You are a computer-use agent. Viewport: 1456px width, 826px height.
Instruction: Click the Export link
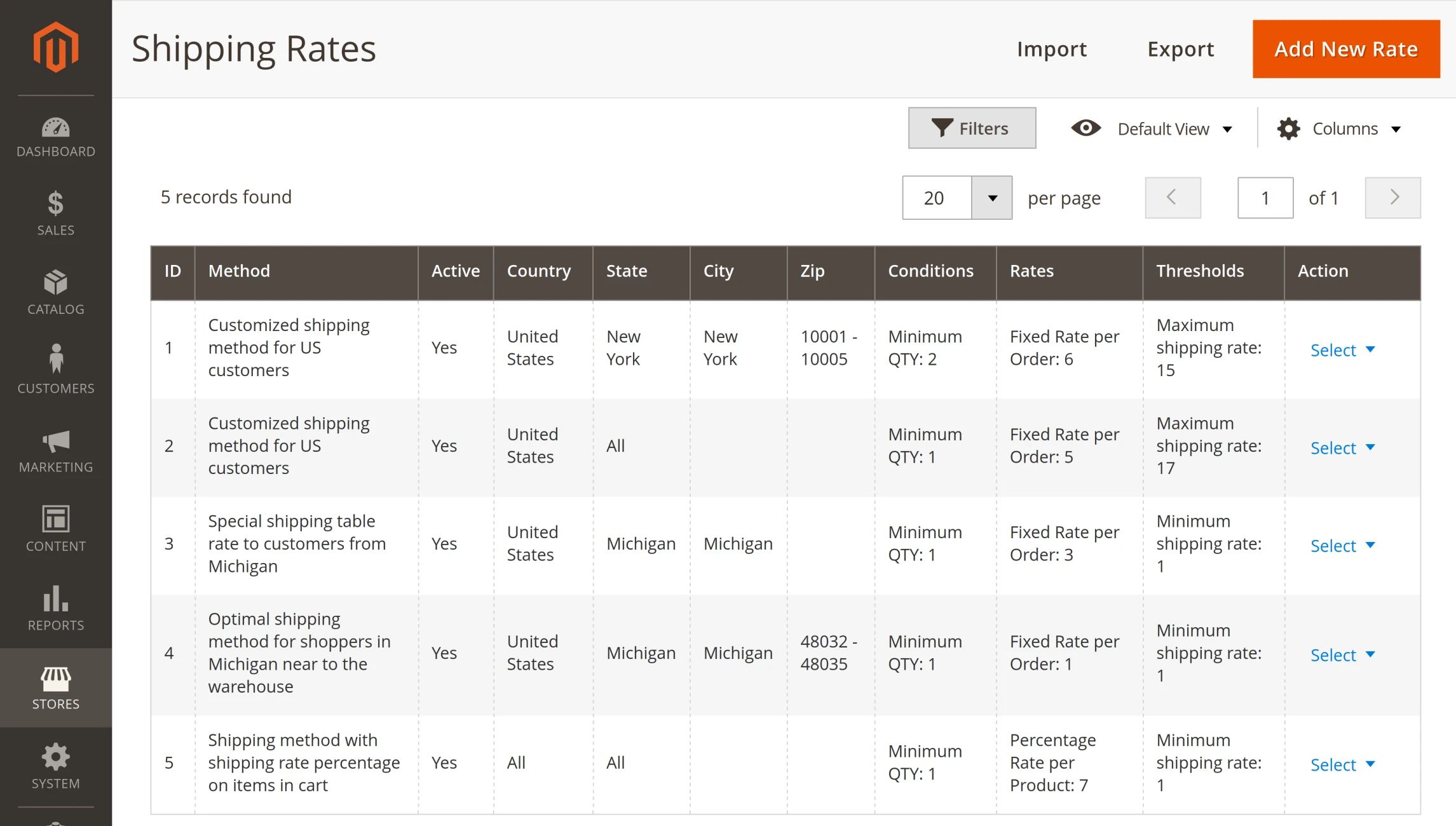coord(1180,49)
